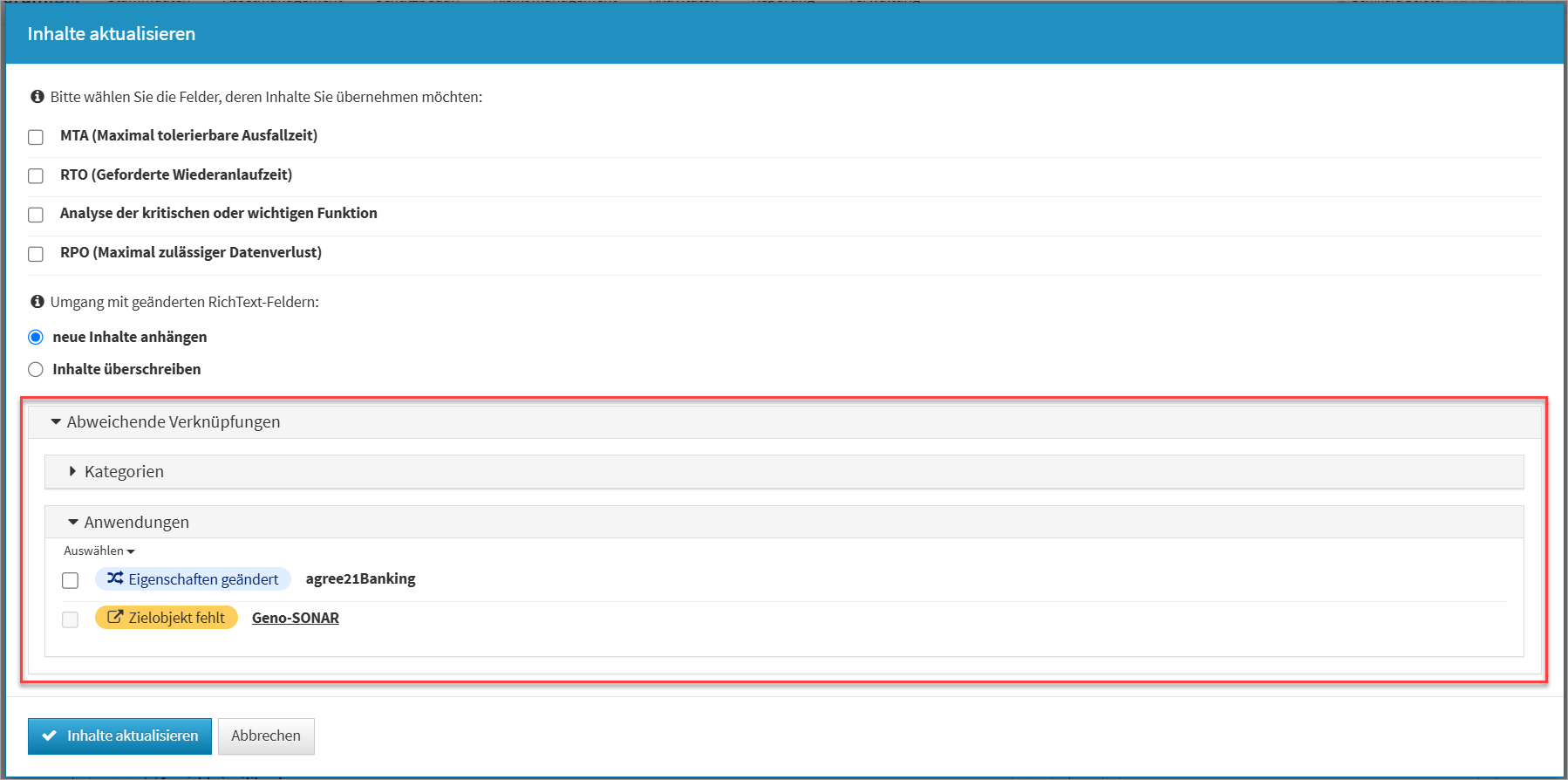Click the 'Analyse der kritischen oder wichtigen Funktion' label
1568x780 pixels.
click(x=219, y=213)
